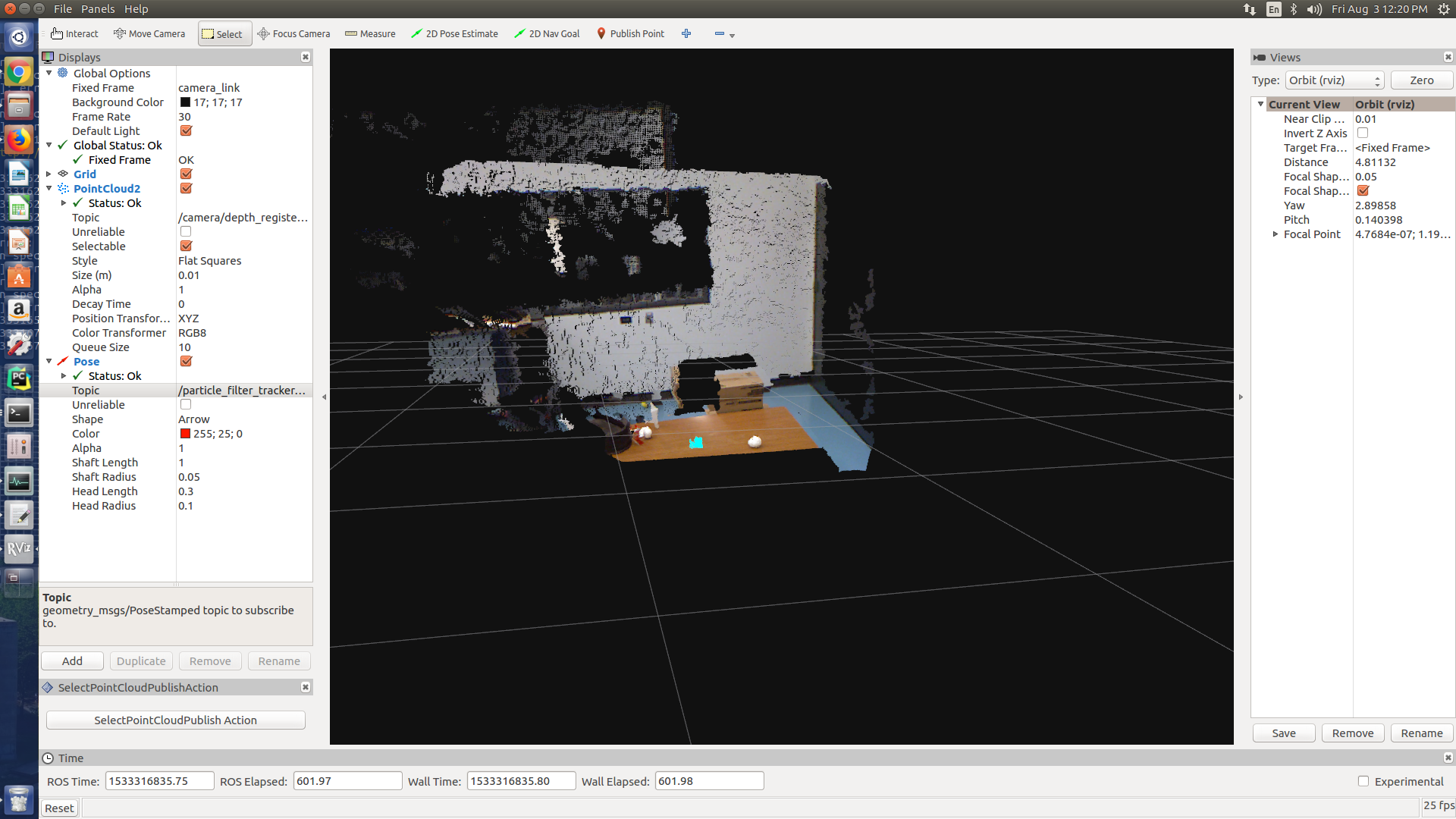Open the Panels menu
This screenshot has height=819, width=1456.
click(x=99, y=8)
